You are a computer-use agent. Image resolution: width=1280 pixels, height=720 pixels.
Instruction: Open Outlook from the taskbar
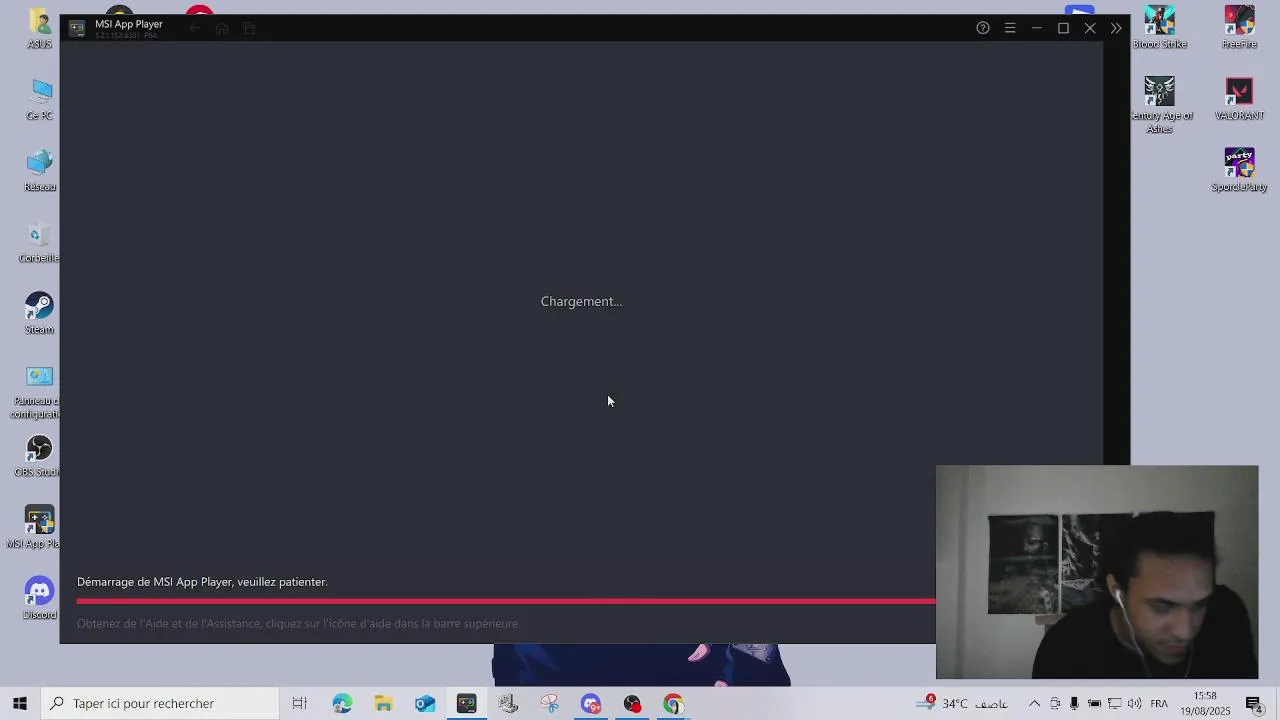[x=425, y=703]
